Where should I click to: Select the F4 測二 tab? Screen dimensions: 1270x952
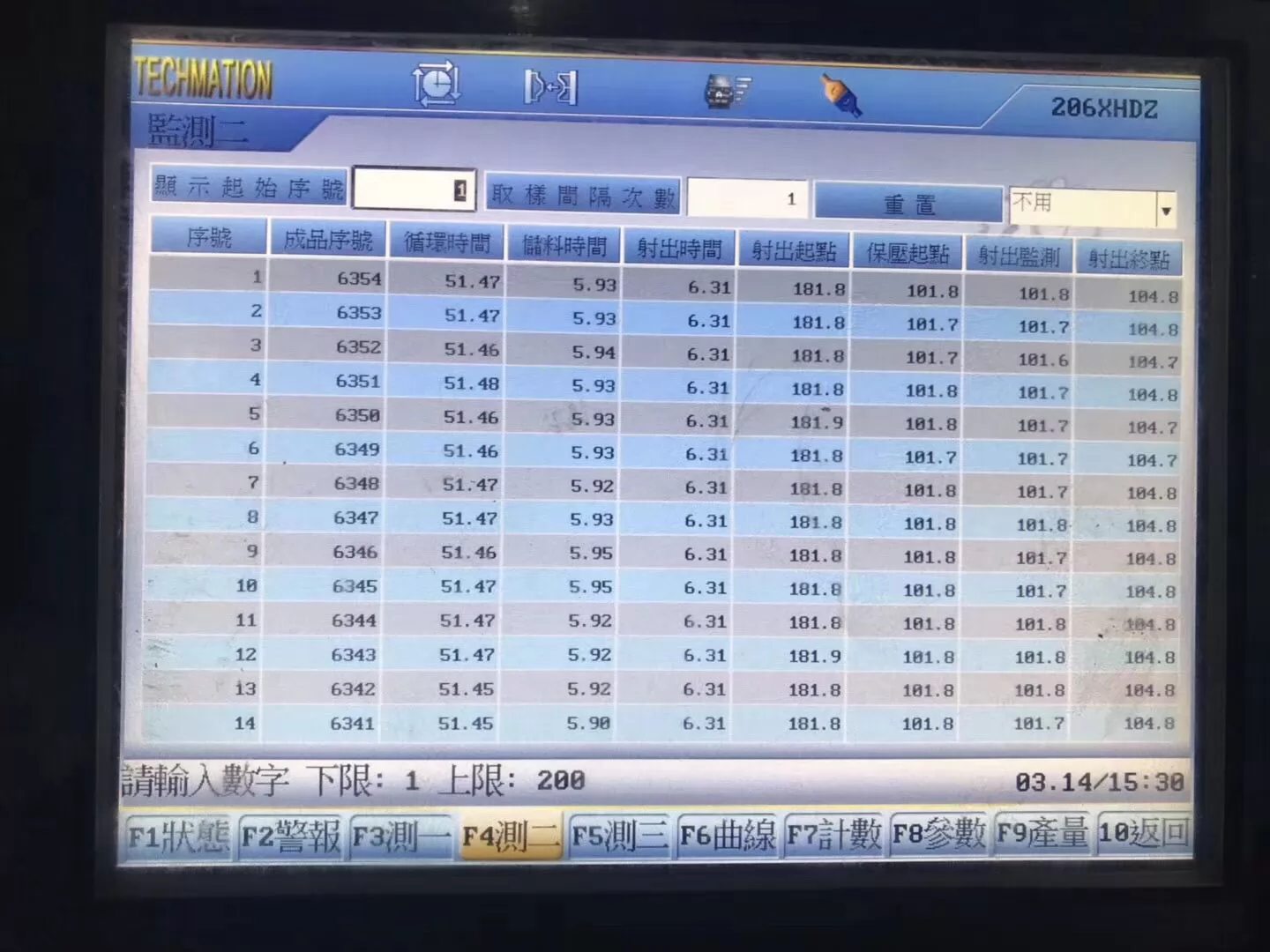coord(511,836)
